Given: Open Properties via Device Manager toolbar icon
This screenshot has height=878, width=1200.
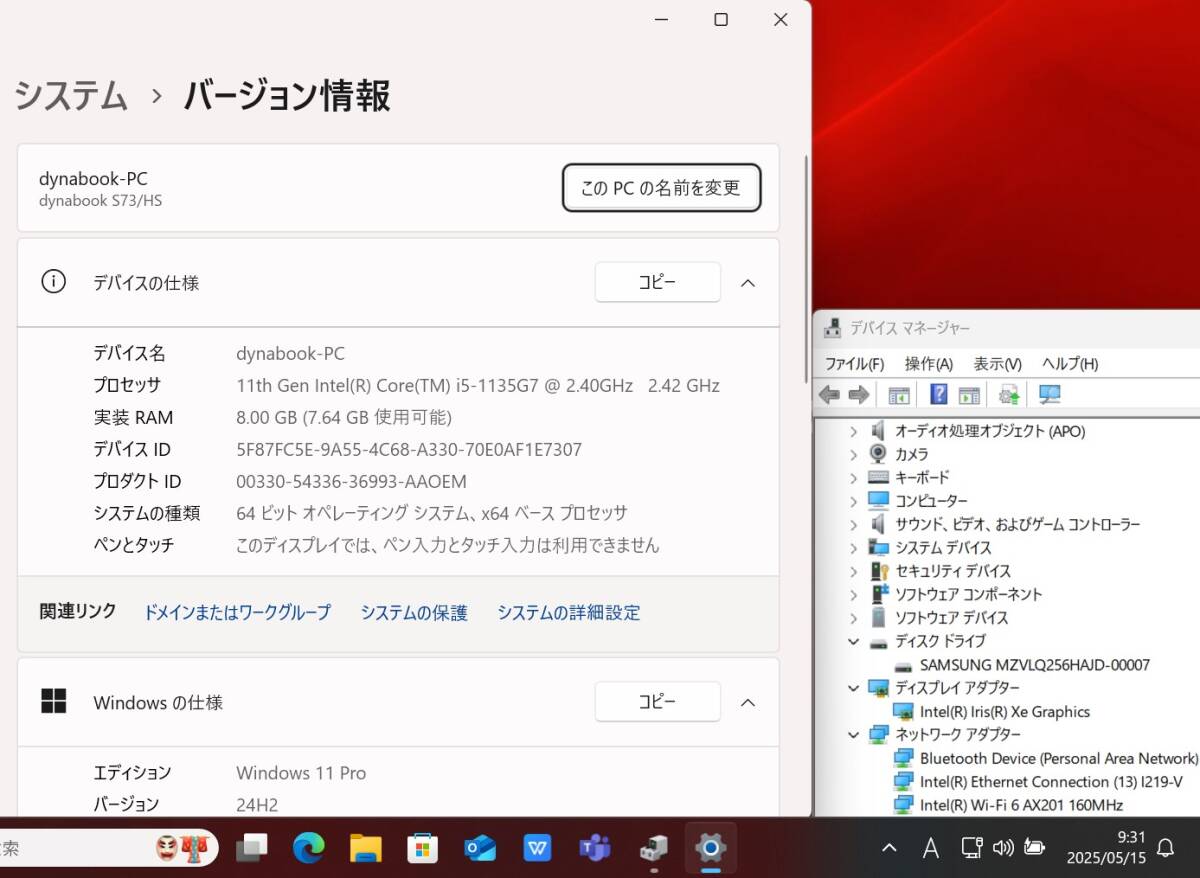Looking at the screenshot, I should point(968,394).
